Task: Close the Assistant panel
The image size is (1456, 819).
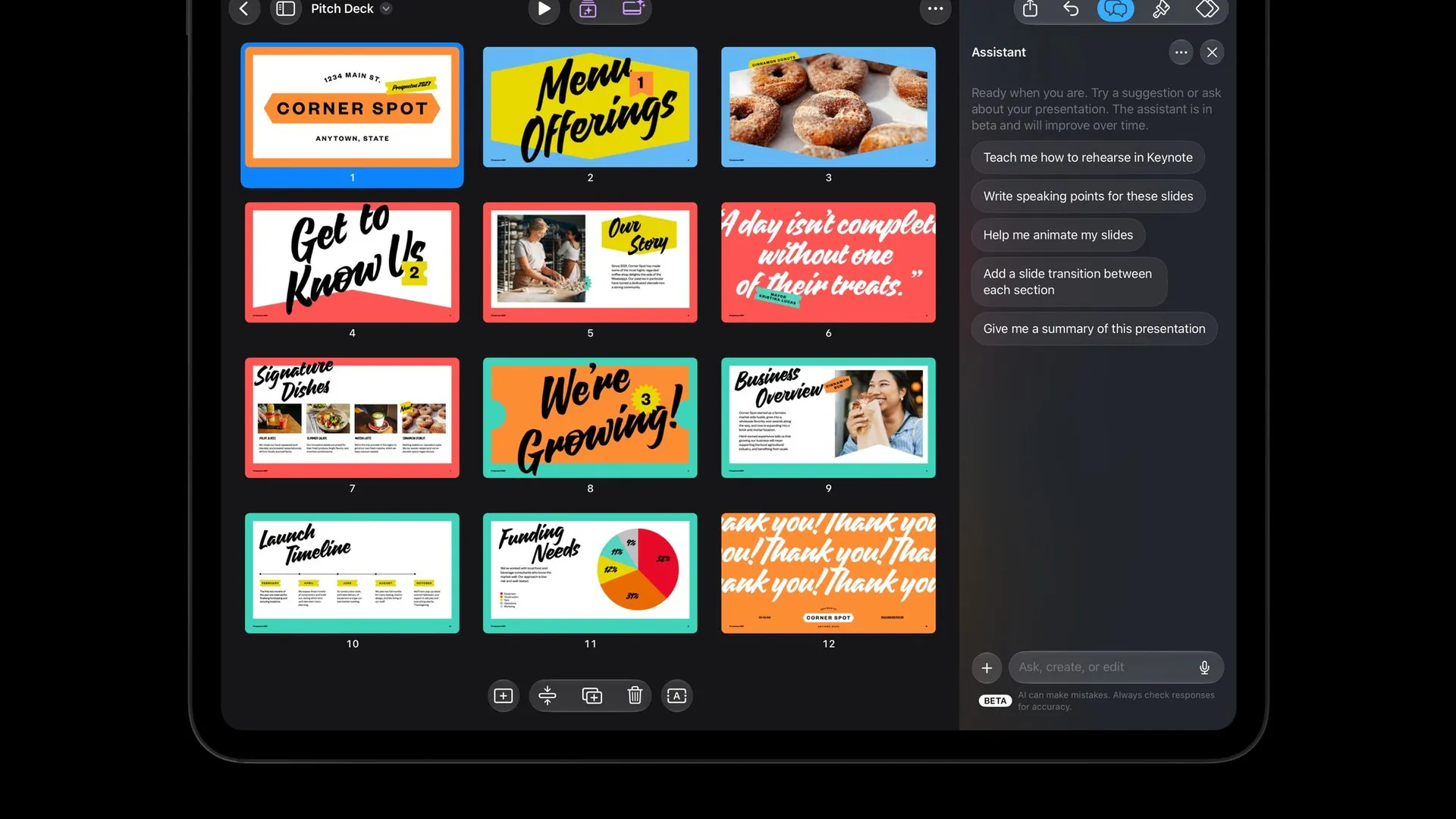Action: coord(1212,52)
